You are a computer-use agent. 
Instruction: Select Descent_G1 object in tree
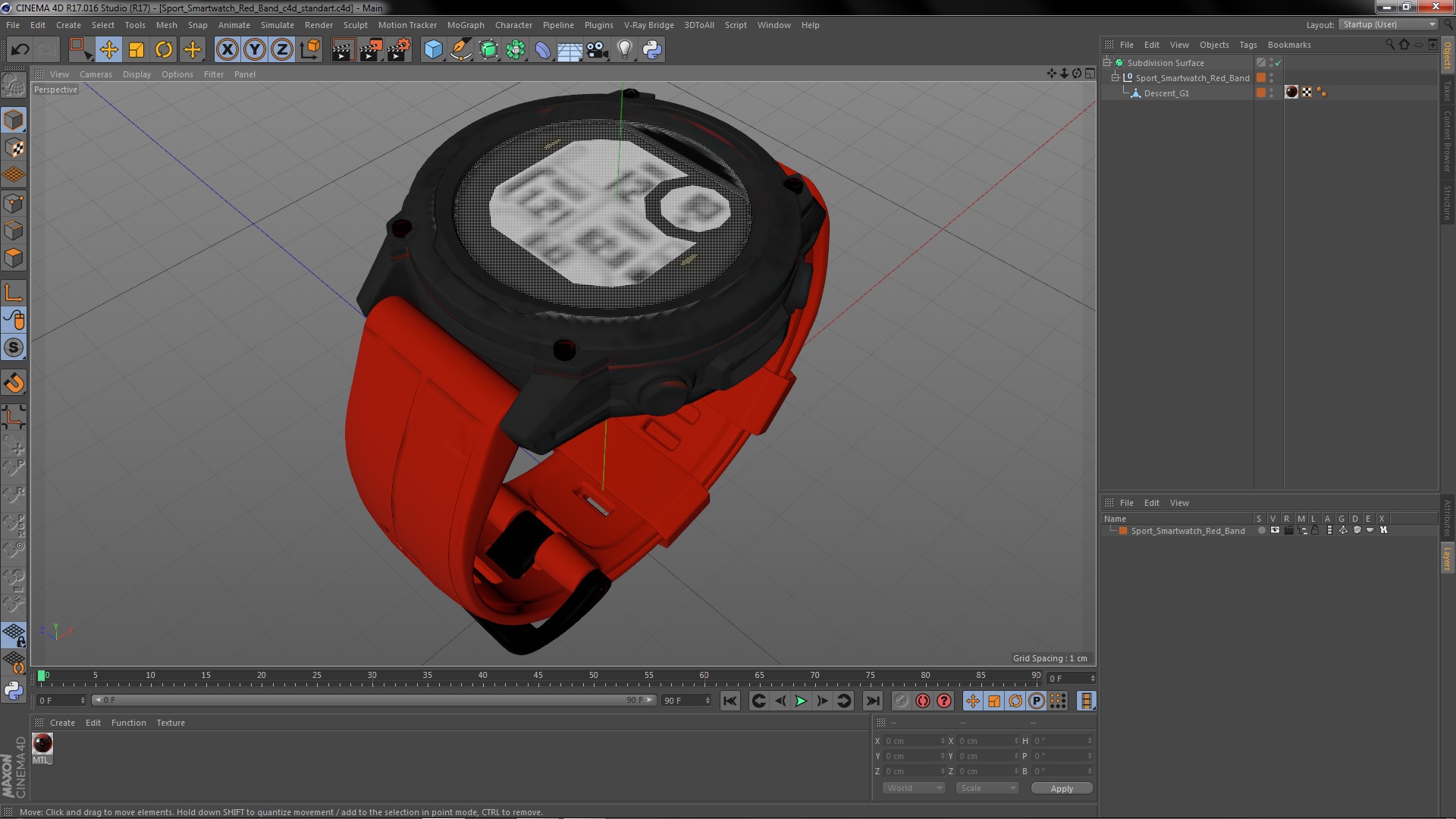click(1166, 93)
